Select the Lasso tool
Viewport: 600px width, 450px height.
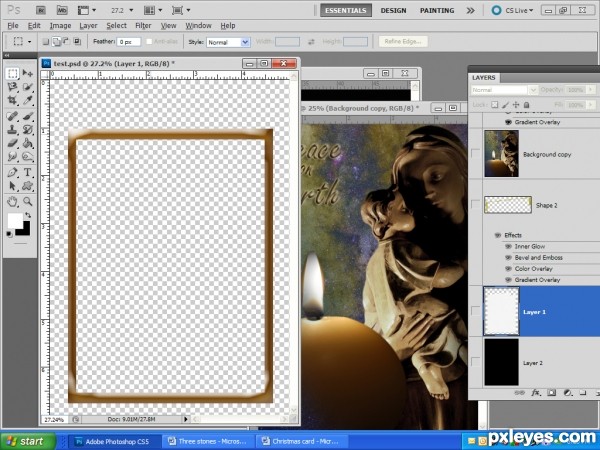point(12,87)
